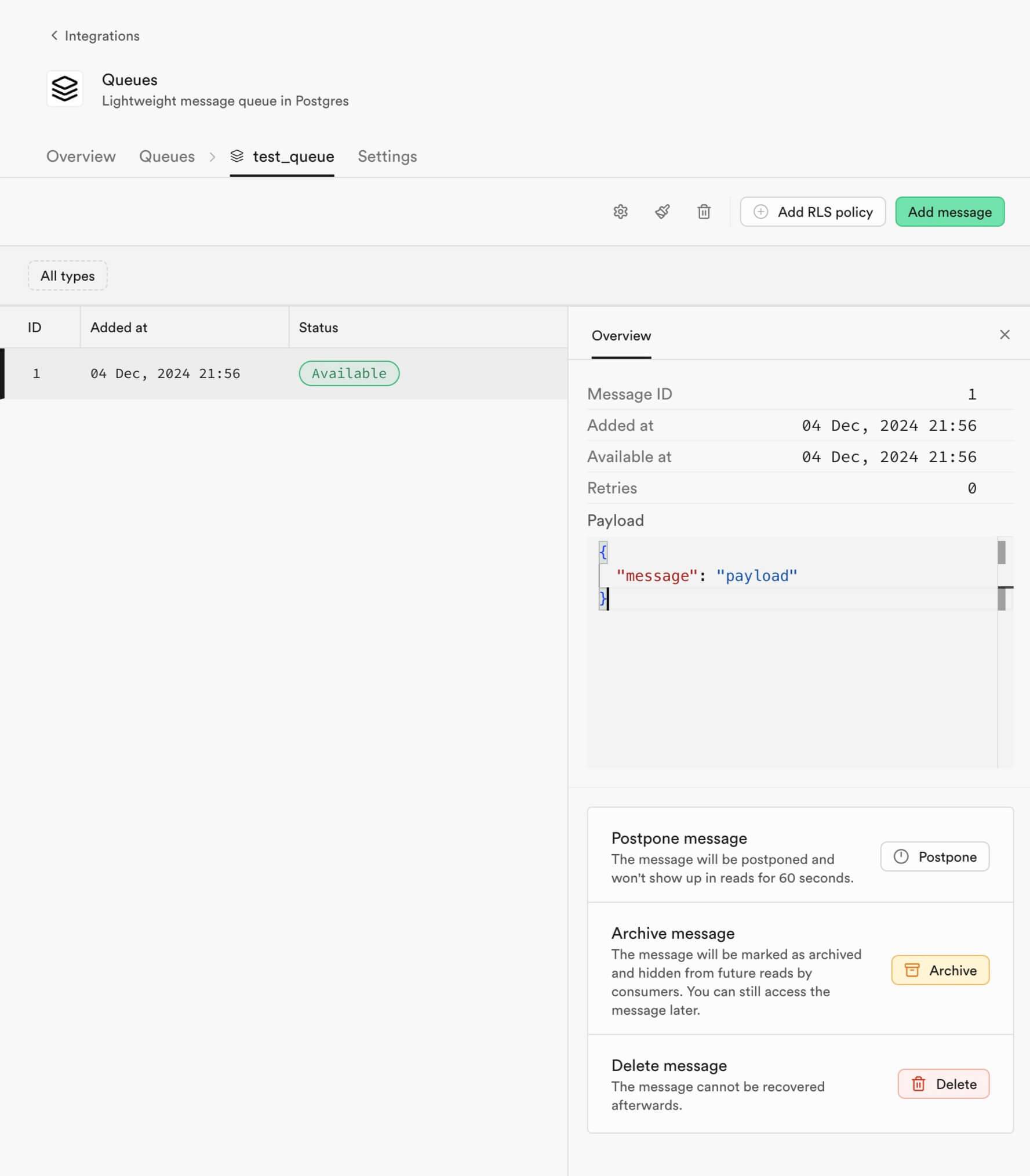Click the Add message button
Screen dimensions: 1030x1176
949,212
